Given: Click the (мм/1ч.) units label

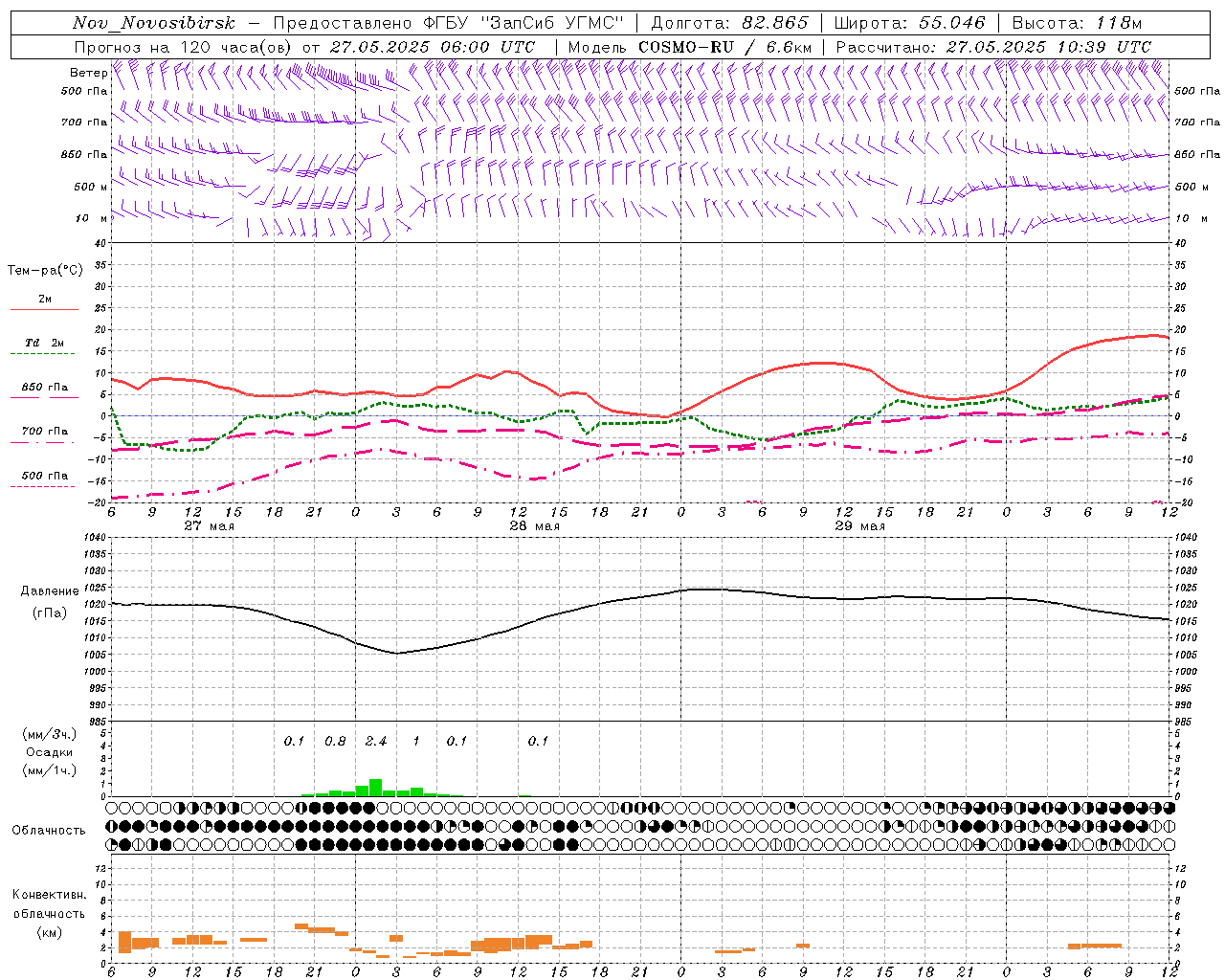Looking at the screenshot, I should [x=50, y=770].
